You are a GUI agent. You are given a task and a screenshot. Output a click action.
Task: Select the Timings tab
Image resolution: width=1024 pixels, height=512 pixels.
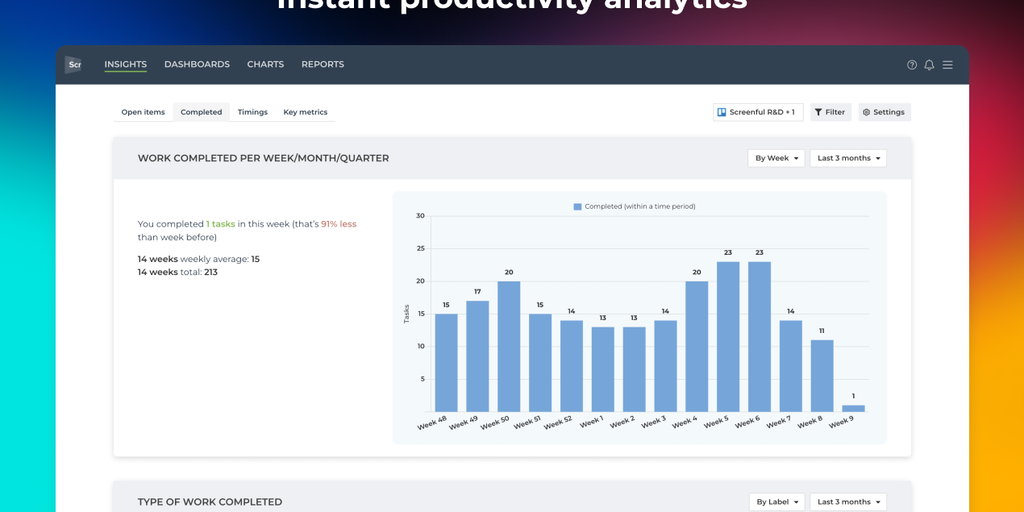click(252, 112)
